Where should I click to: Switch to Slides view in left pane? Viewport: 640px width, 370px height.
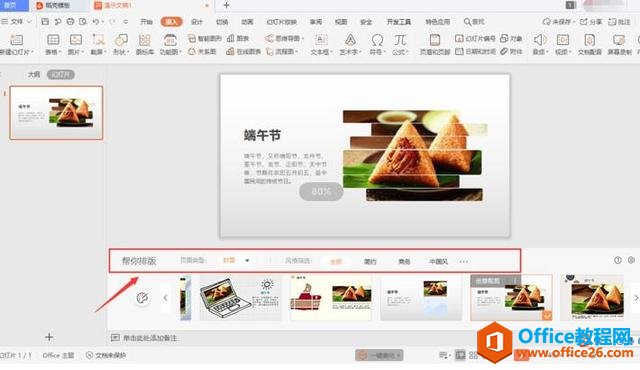tap(61, 74)
